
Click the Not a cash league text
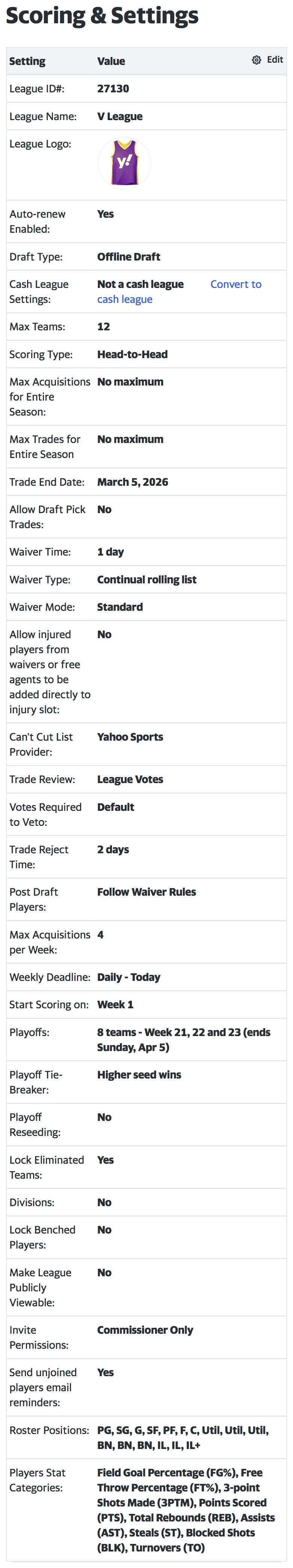140,284
